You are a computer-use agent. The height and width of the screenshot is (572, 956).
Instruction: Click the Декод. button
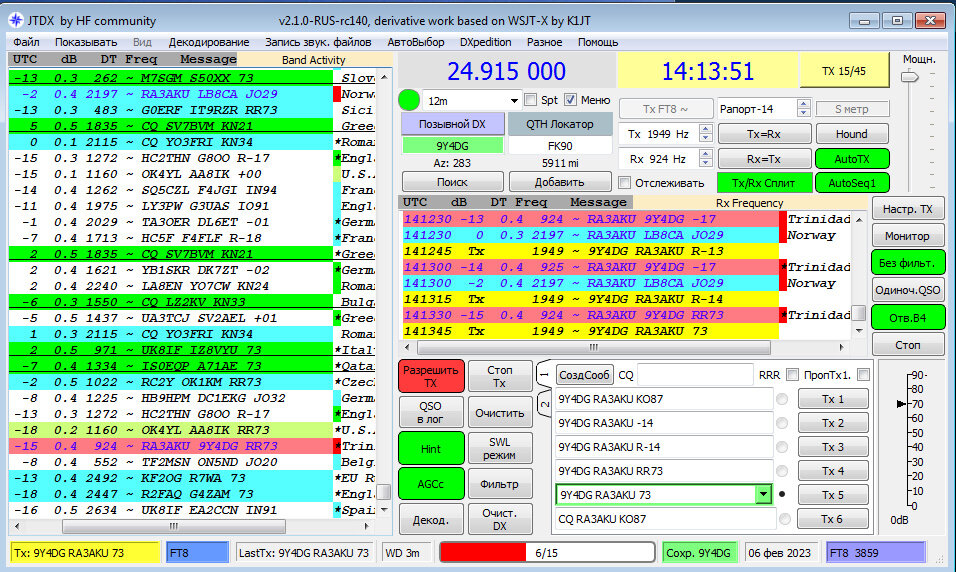pos(430,520)
